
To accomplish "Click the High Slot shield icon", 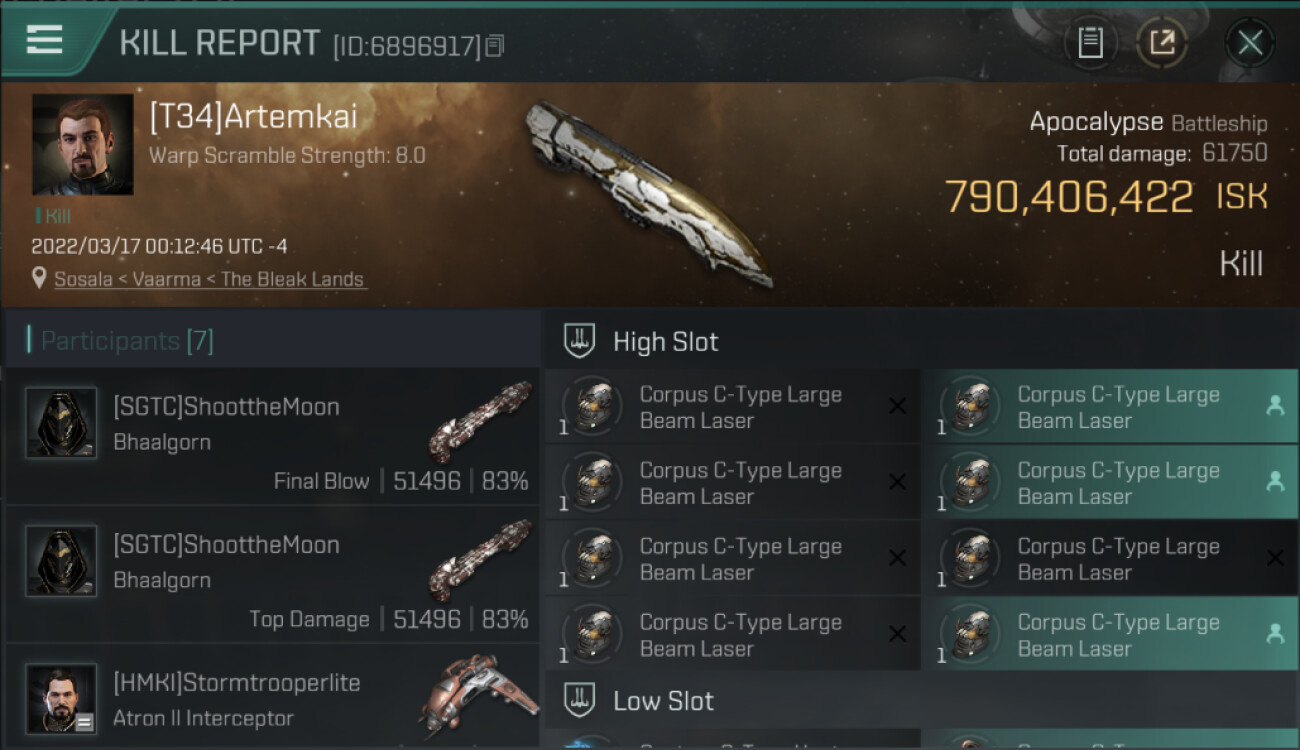I will (580, 341).
